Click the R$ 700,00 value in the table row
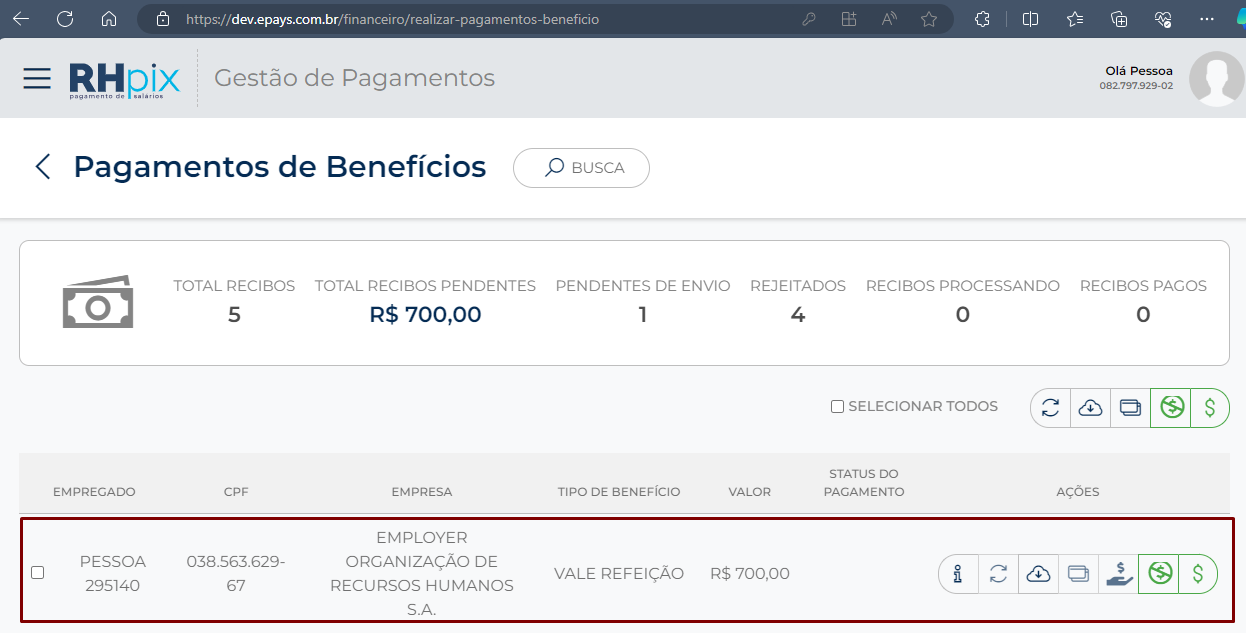 click(750, 574)
